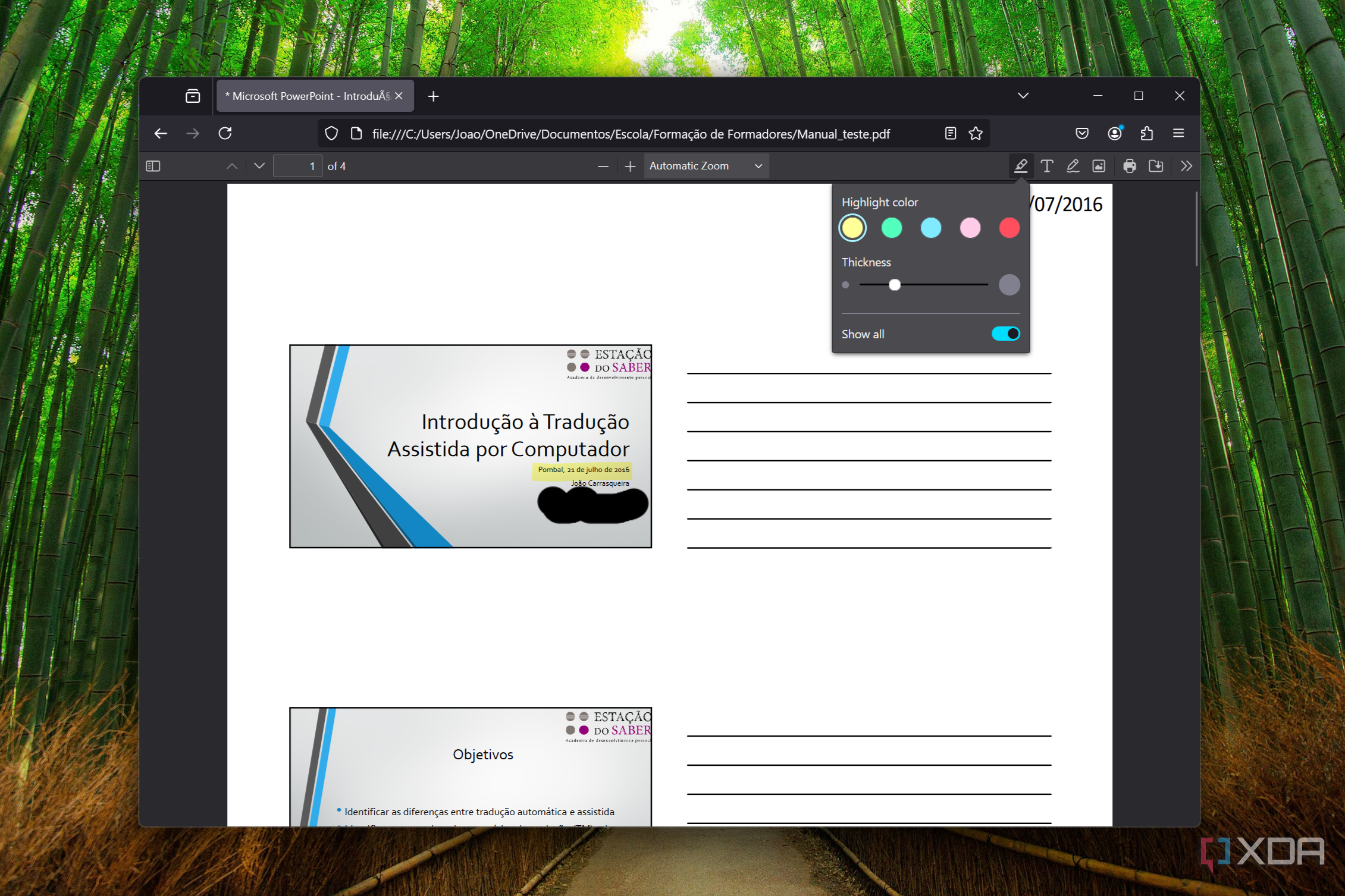Screen dimensions: 1345x896
Task: Click the Introdução à Tradução slide thumbnail
Action: (x=471, y=446)
